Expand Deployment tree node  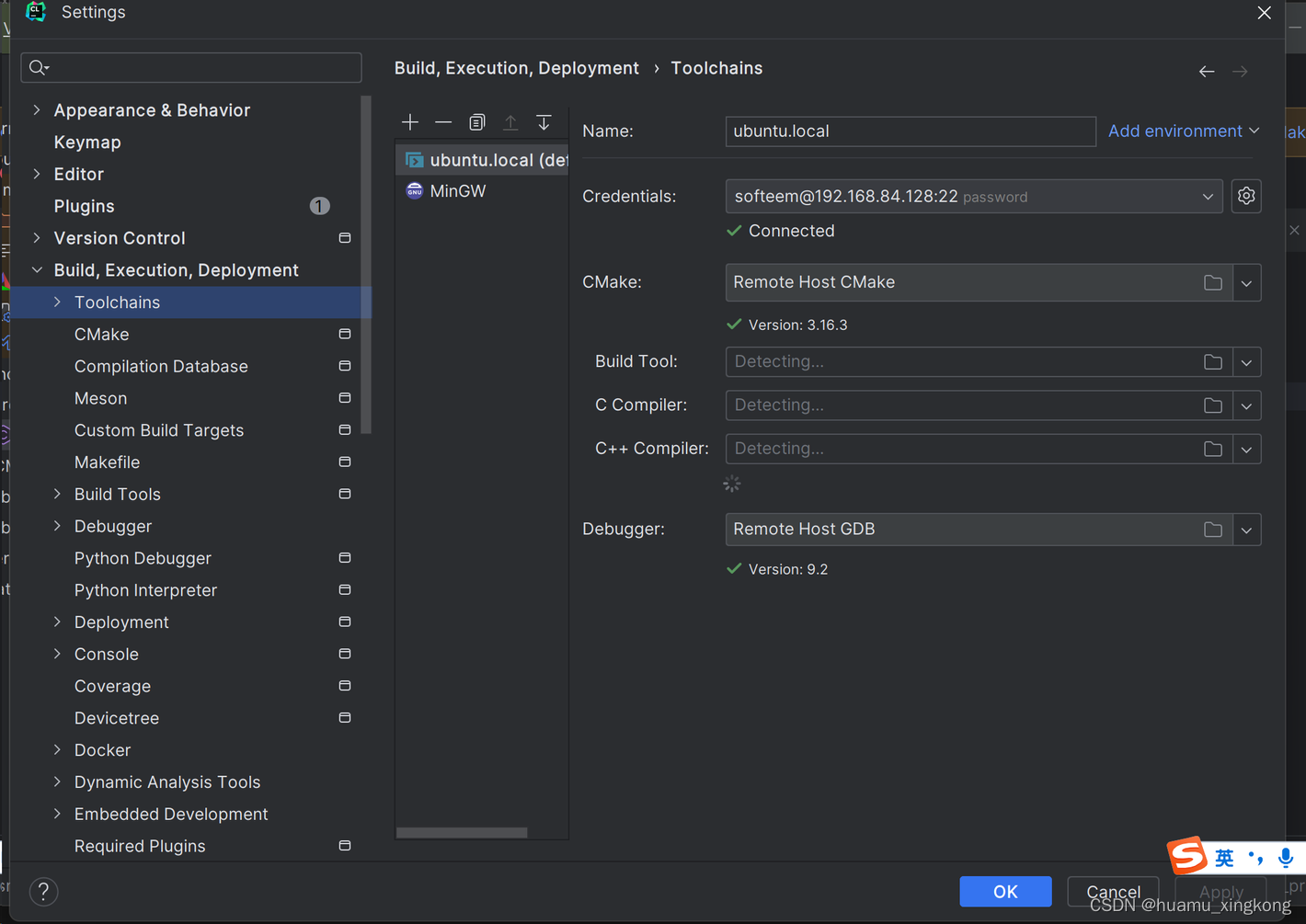(x=57, y=622)
